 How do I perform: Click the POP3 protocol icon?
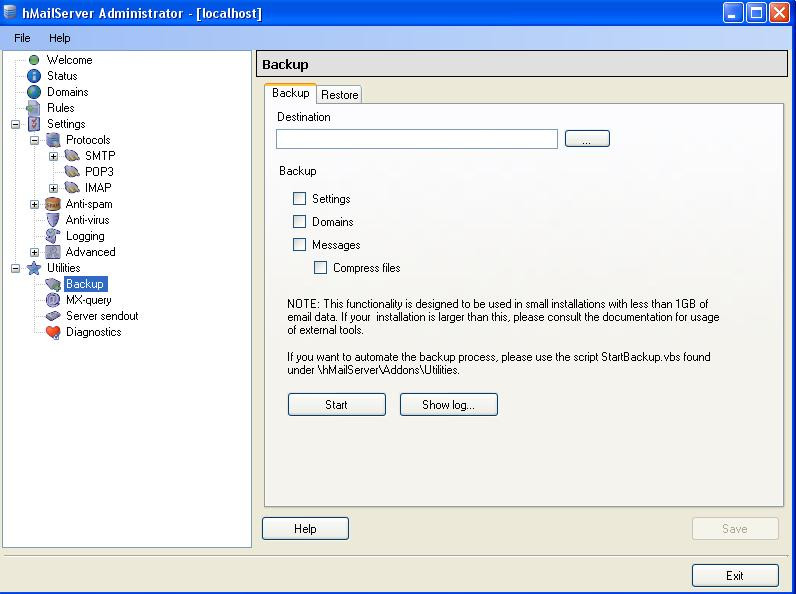(x=72, y=172)
